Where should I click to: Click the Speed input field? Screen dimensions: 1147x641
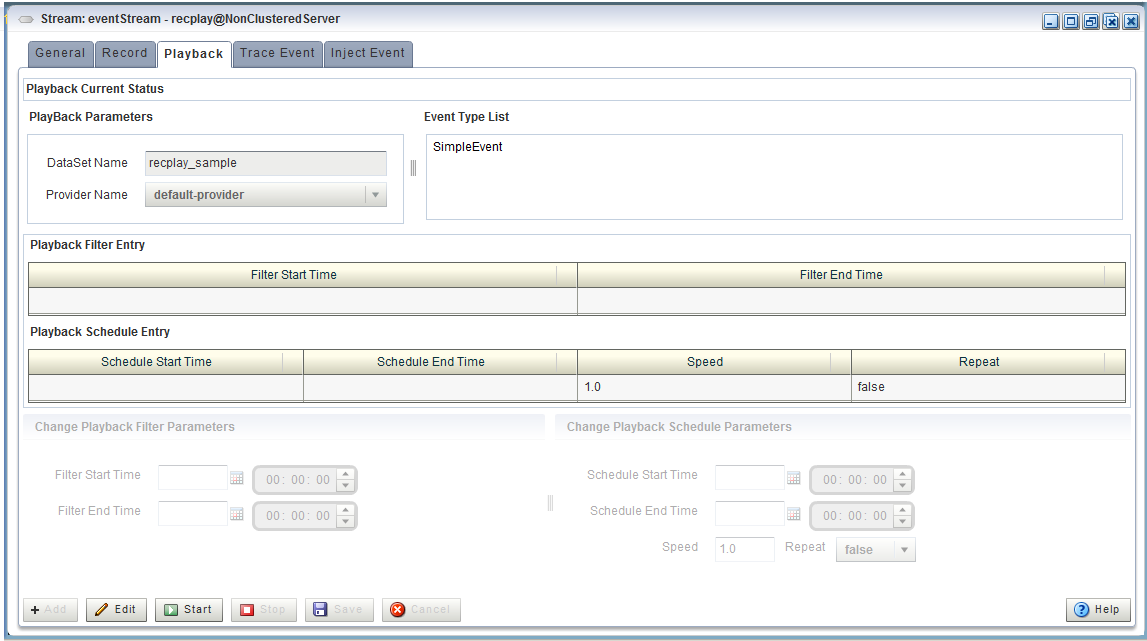744,549
